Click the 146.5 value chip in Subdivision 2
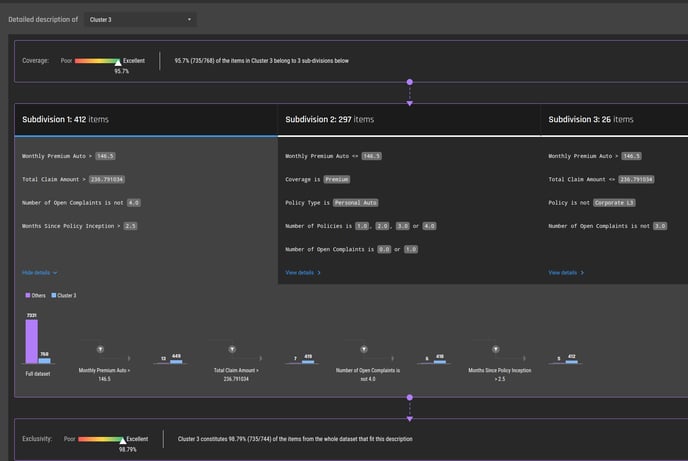Viewport: 688px width, 461px height. pos(372,156)
